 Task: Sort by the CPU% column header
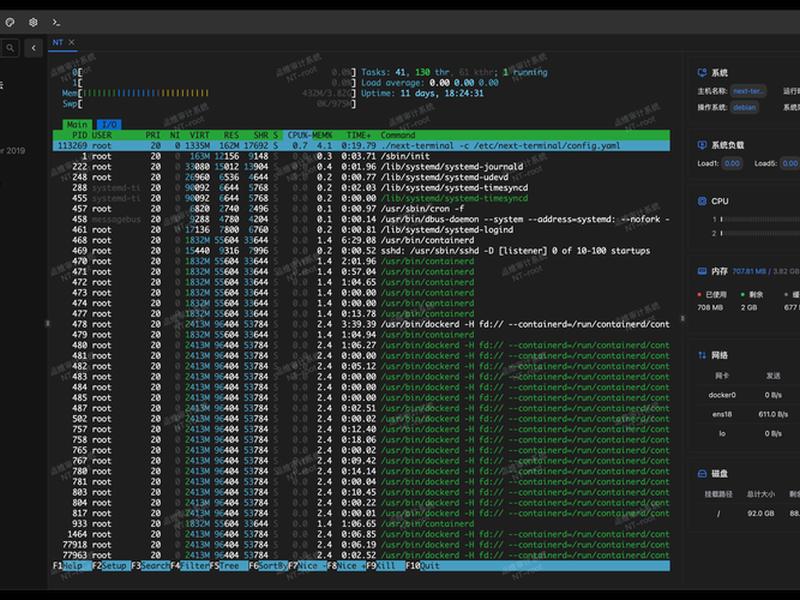296,135
